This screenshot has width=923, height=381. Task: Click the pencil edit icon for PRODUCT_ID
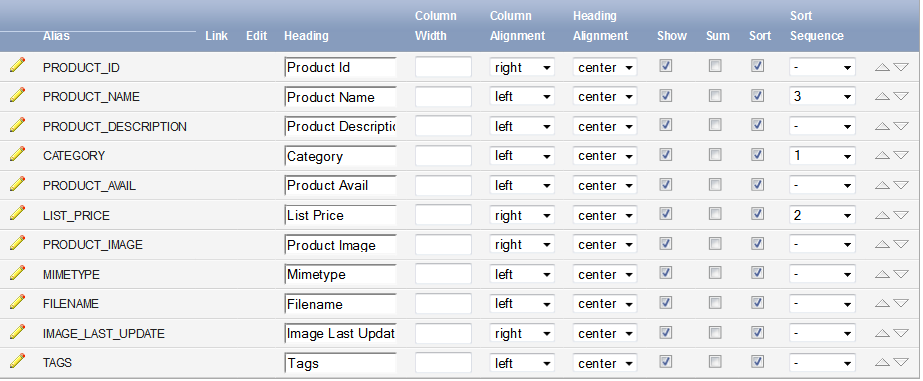click(18, 65)
